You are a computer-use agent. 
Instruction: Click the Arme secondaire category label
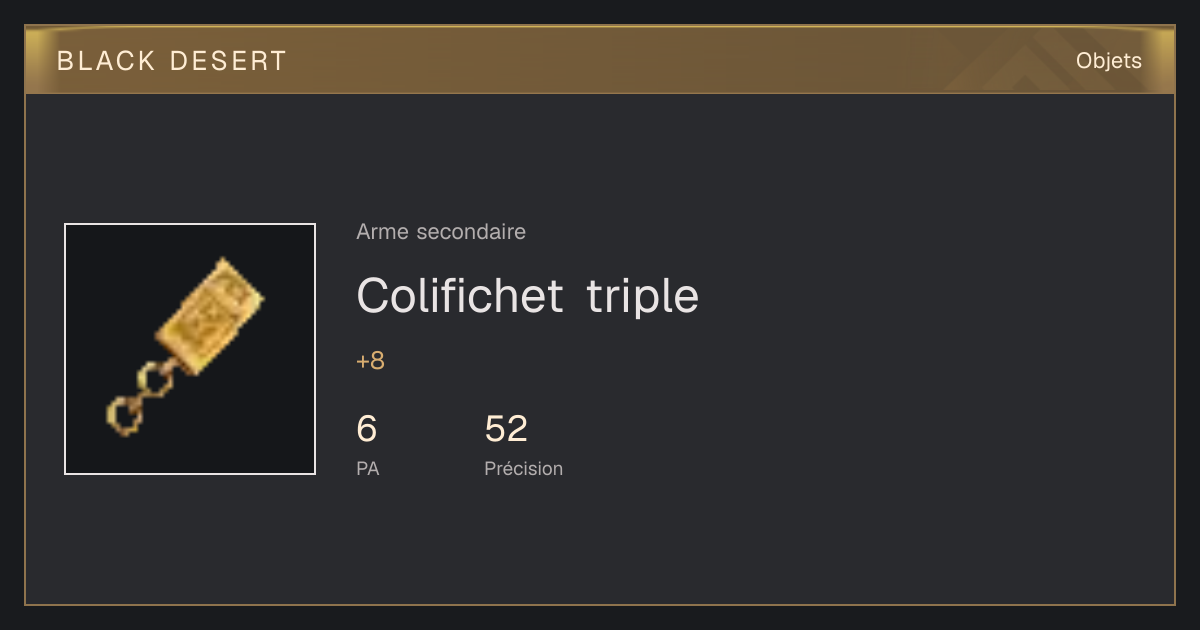441,232
